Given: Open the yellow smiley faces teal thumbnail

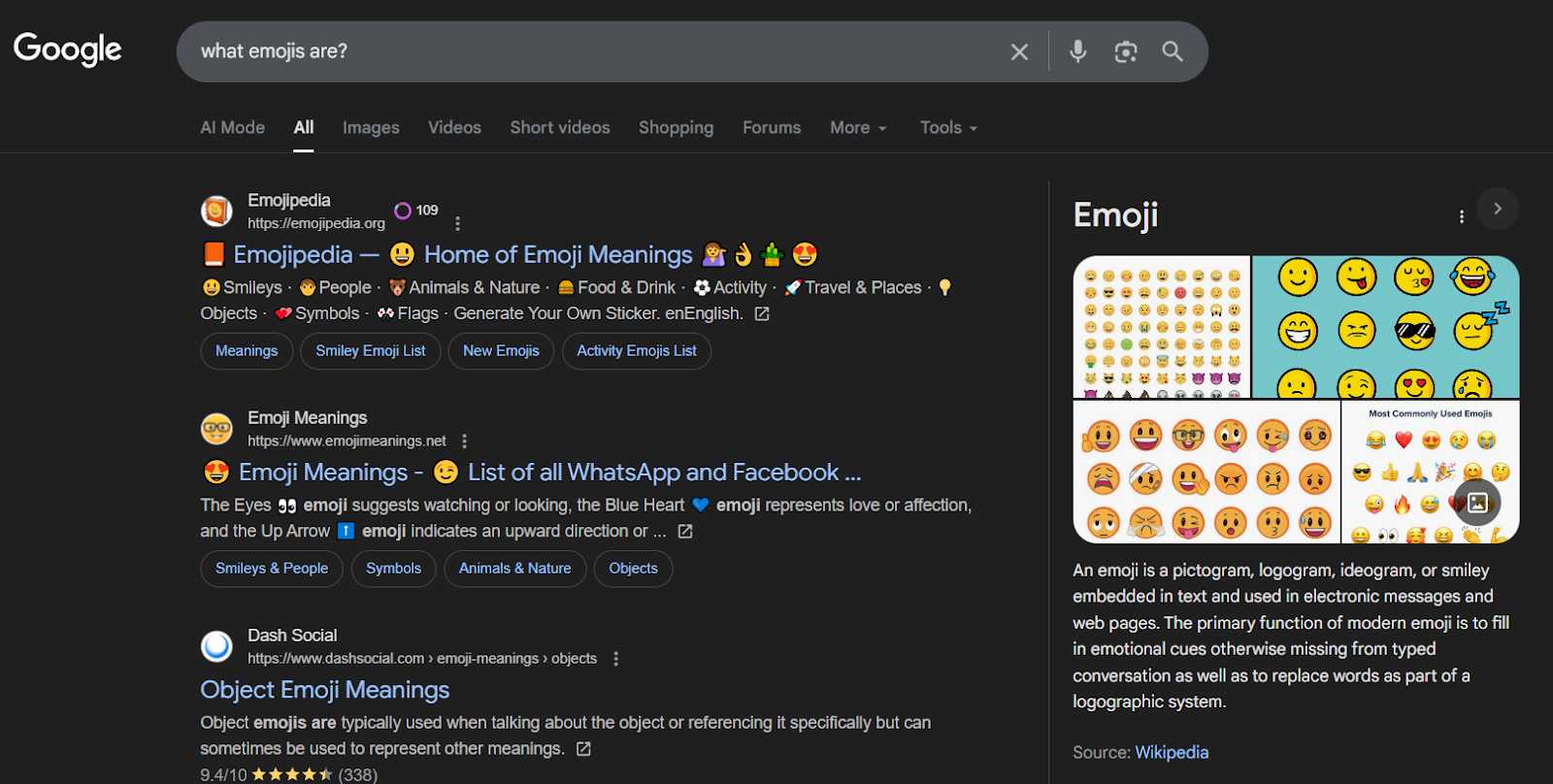Looking at the screenshot, I should 1385,326.
